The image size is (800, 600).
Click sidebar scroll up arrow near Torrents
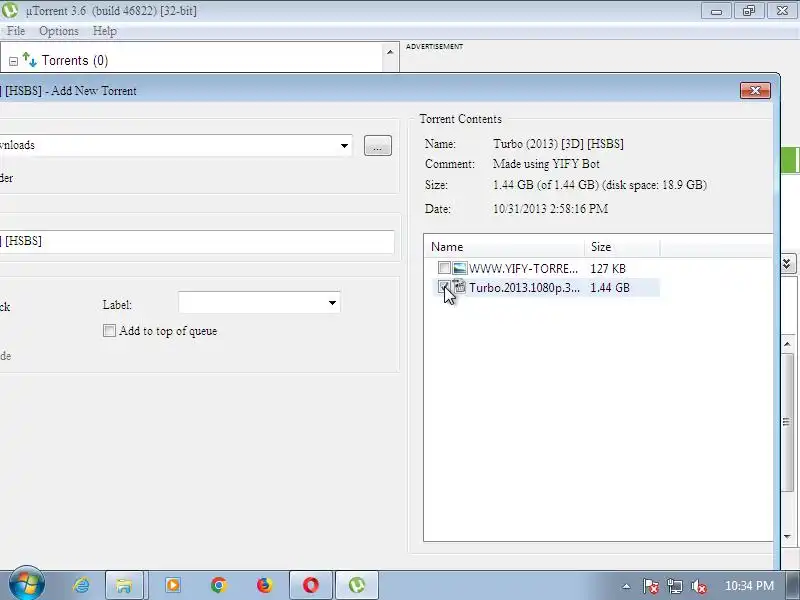(390, 52)
